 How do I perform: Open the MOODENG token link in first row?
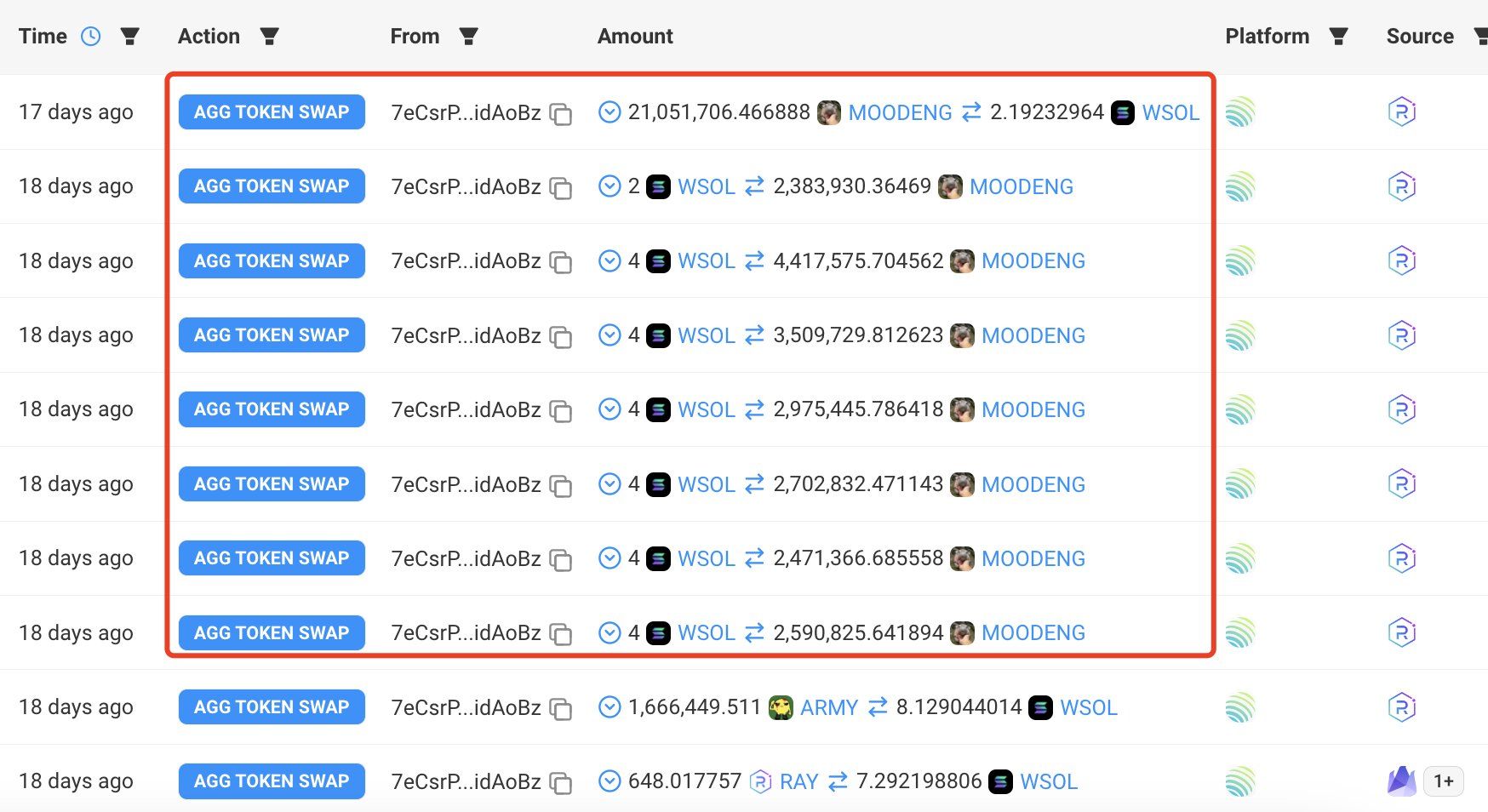click(x=900, y=112)
